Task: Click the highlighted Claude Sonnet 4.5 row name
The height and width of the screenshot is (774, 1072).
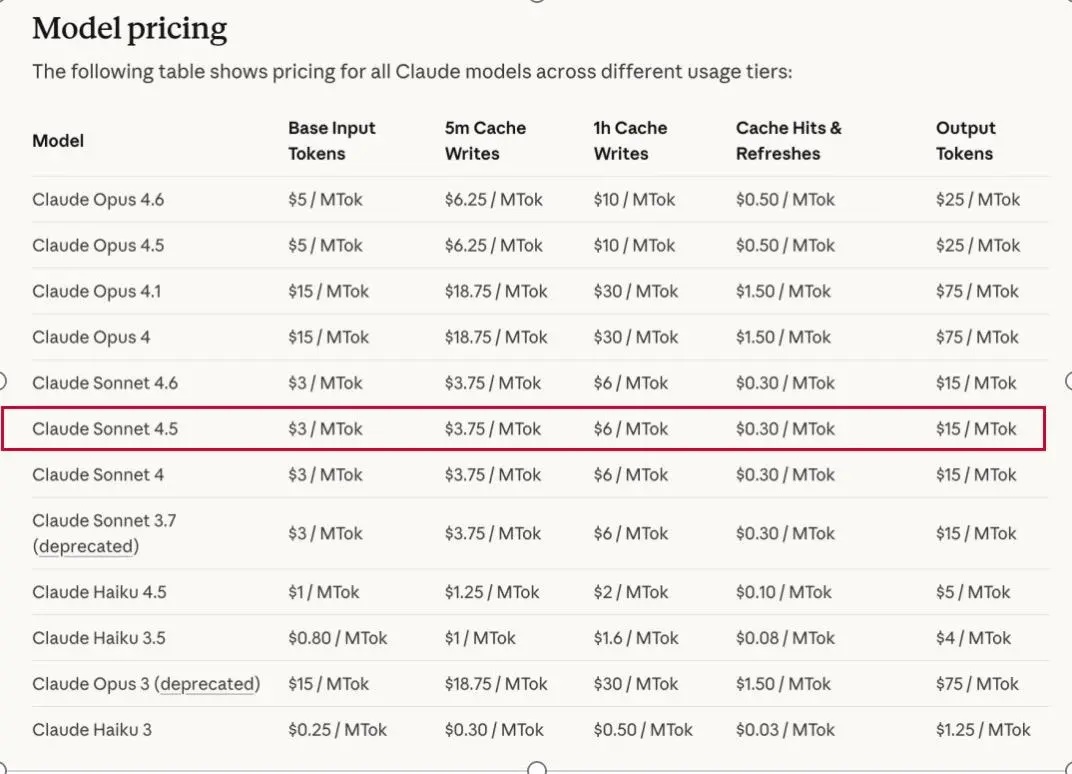Action: [105, 429]
